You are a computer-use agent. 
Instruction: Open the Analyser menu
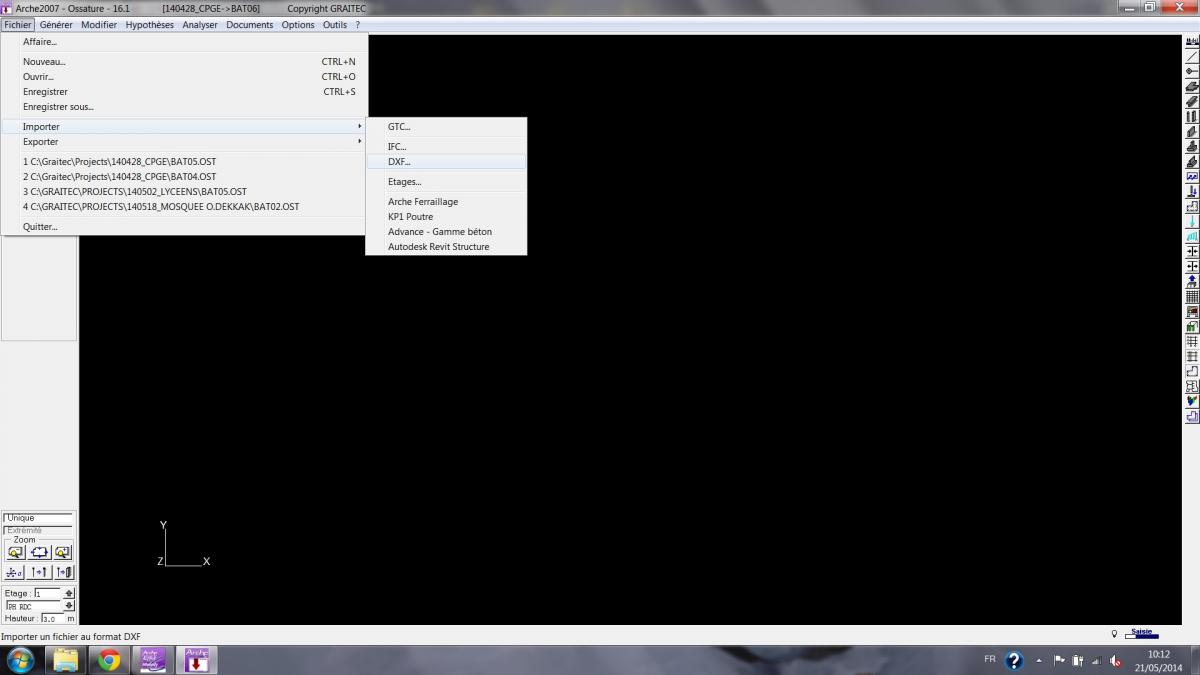(x=200, y=25)
